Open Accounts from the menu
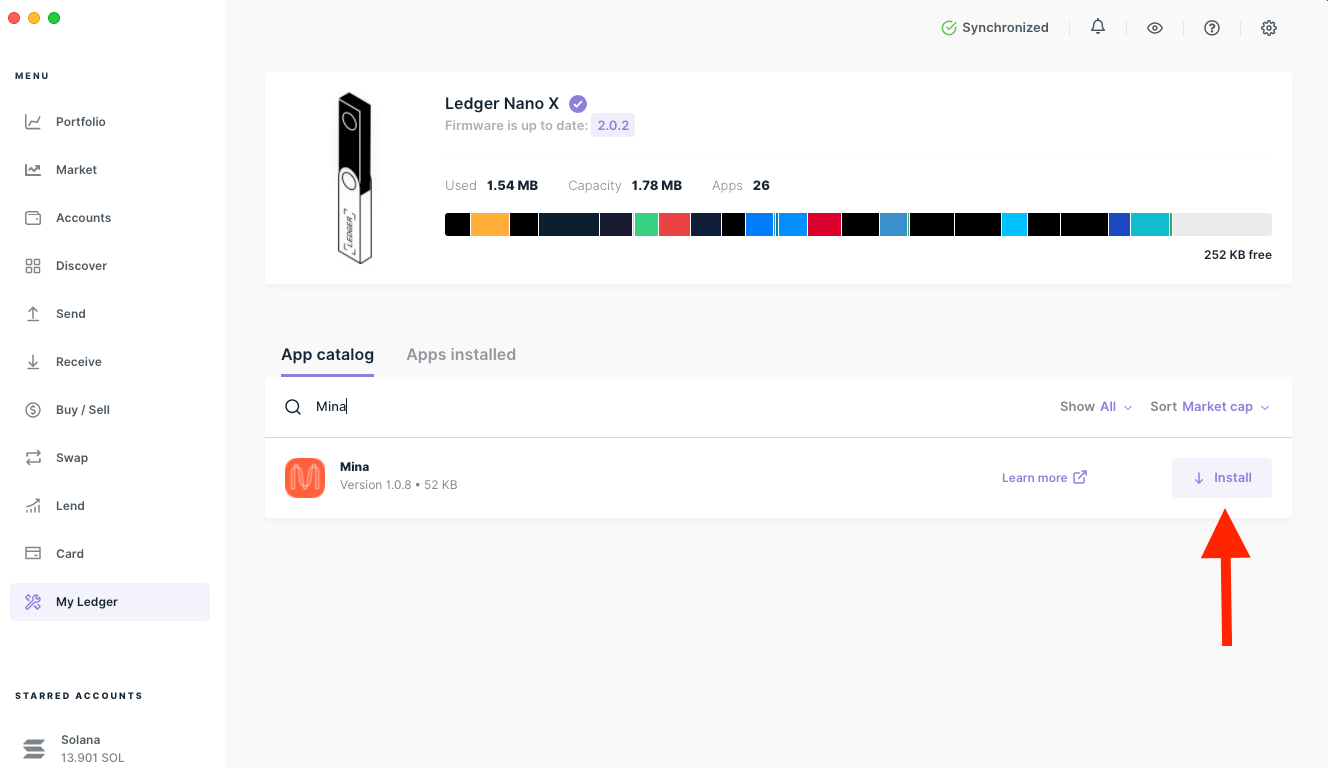 point(110,218)
